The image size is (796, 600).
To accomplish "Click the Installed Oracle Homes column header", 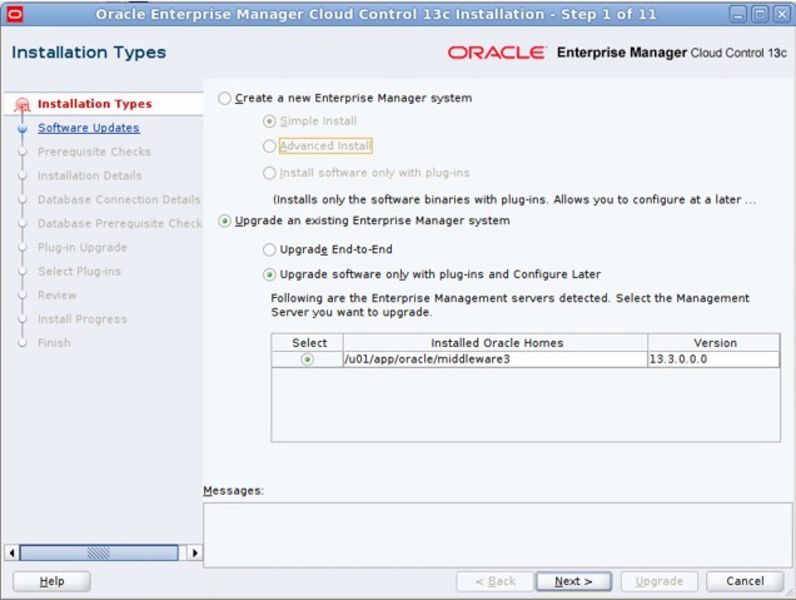I will pyautogui.click(x=496, y=343).
